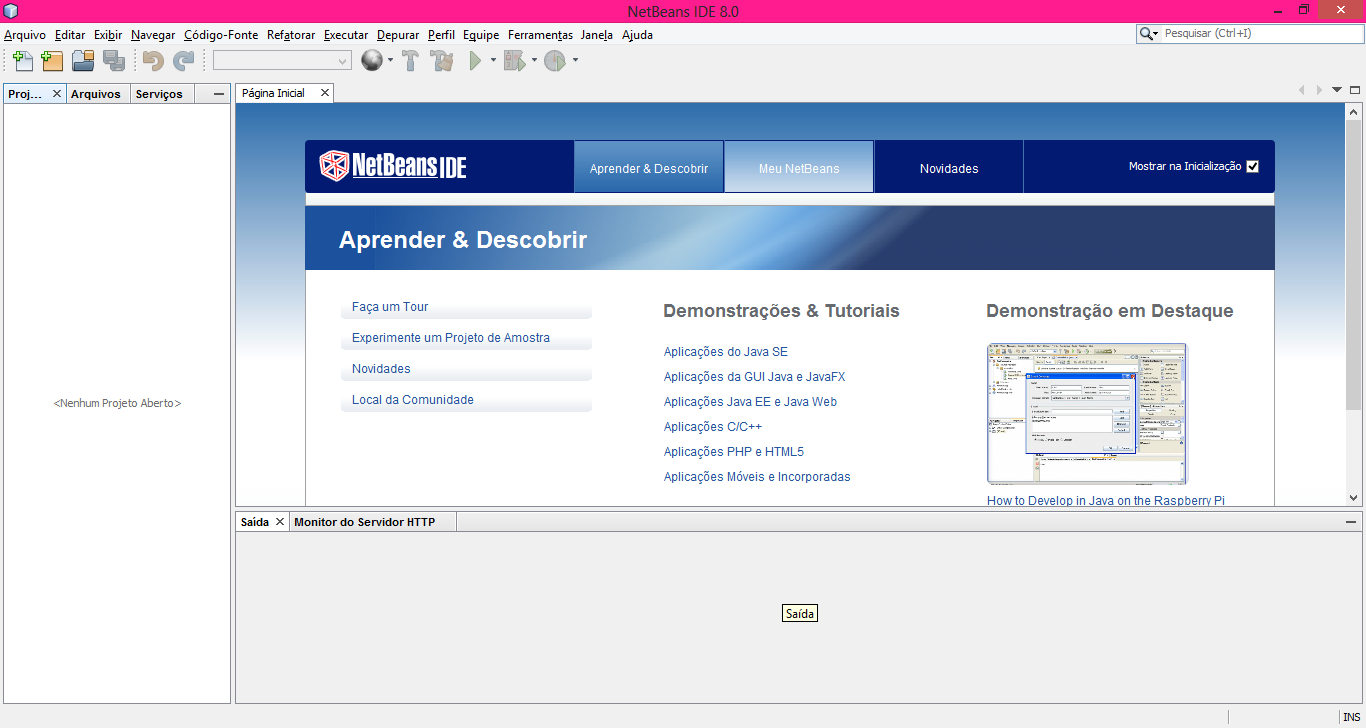Click the featured demo screenshot thumbnail
The height and width of the screenshot is (728, 1366).
tap(1087, 414)
